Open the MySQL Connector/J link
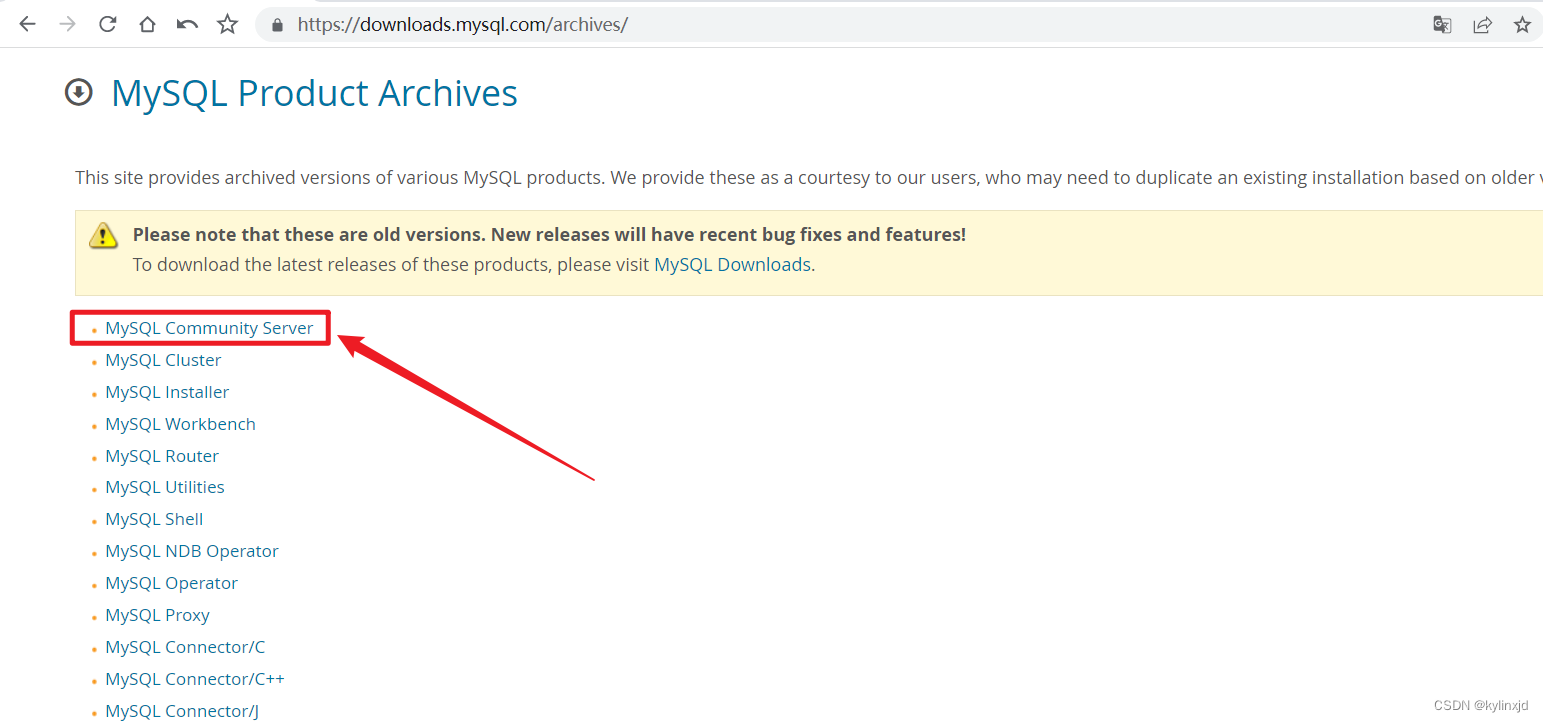 (182, 710)
